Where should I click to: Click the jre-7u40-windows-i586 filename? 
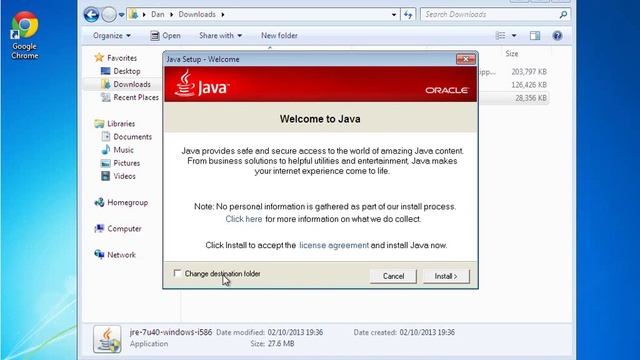click(x=171, y=332)
